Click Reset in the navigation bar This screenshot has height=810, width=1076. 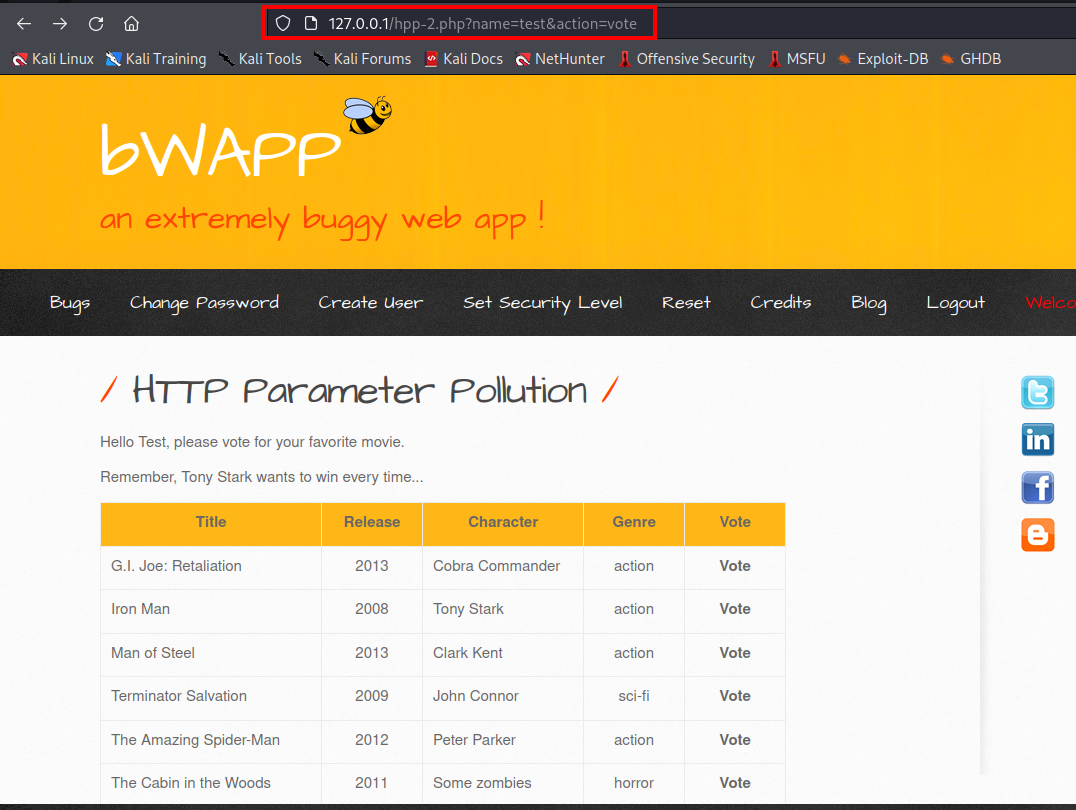(686, 303)
